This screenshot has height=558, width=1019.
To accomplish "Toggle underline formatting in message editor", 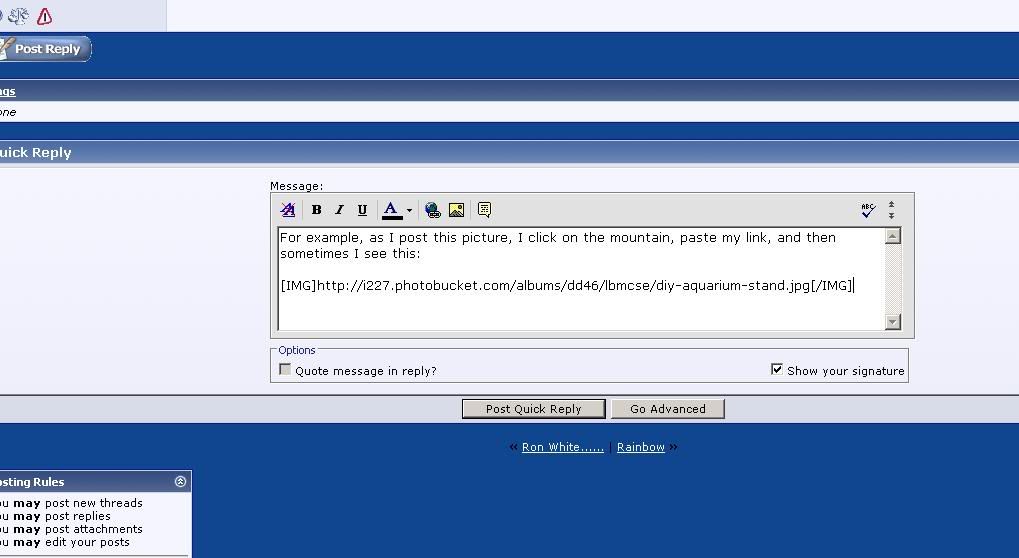I will pyautogui.click(x=362, y=210).
